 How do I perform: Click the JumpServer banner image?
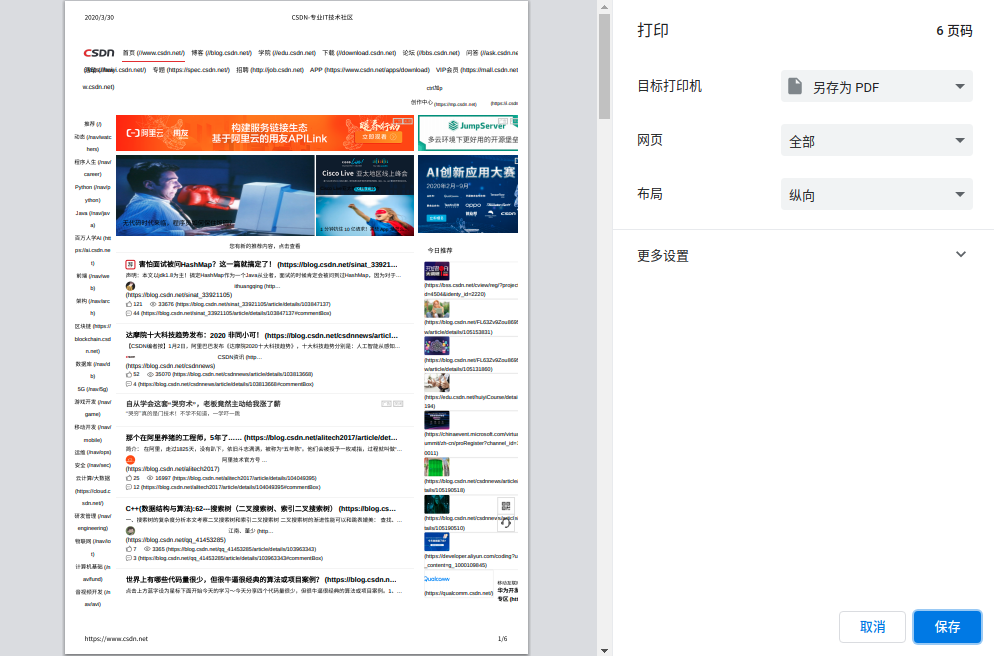tap(467, 131)
